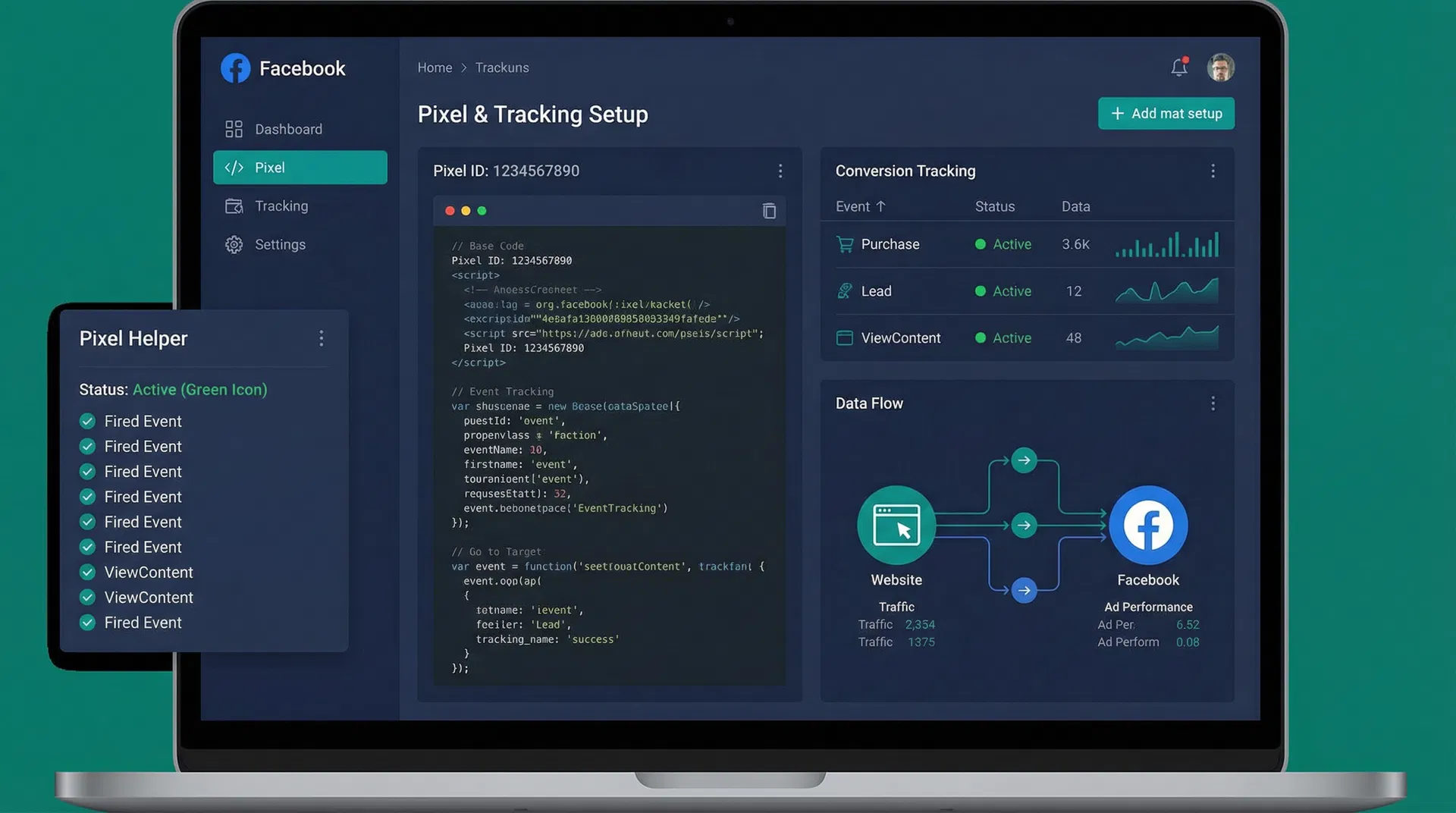Toggle the Active status indicator for Lead
The width and height of the screenshot is (1456, 813).
click(980, 291)
